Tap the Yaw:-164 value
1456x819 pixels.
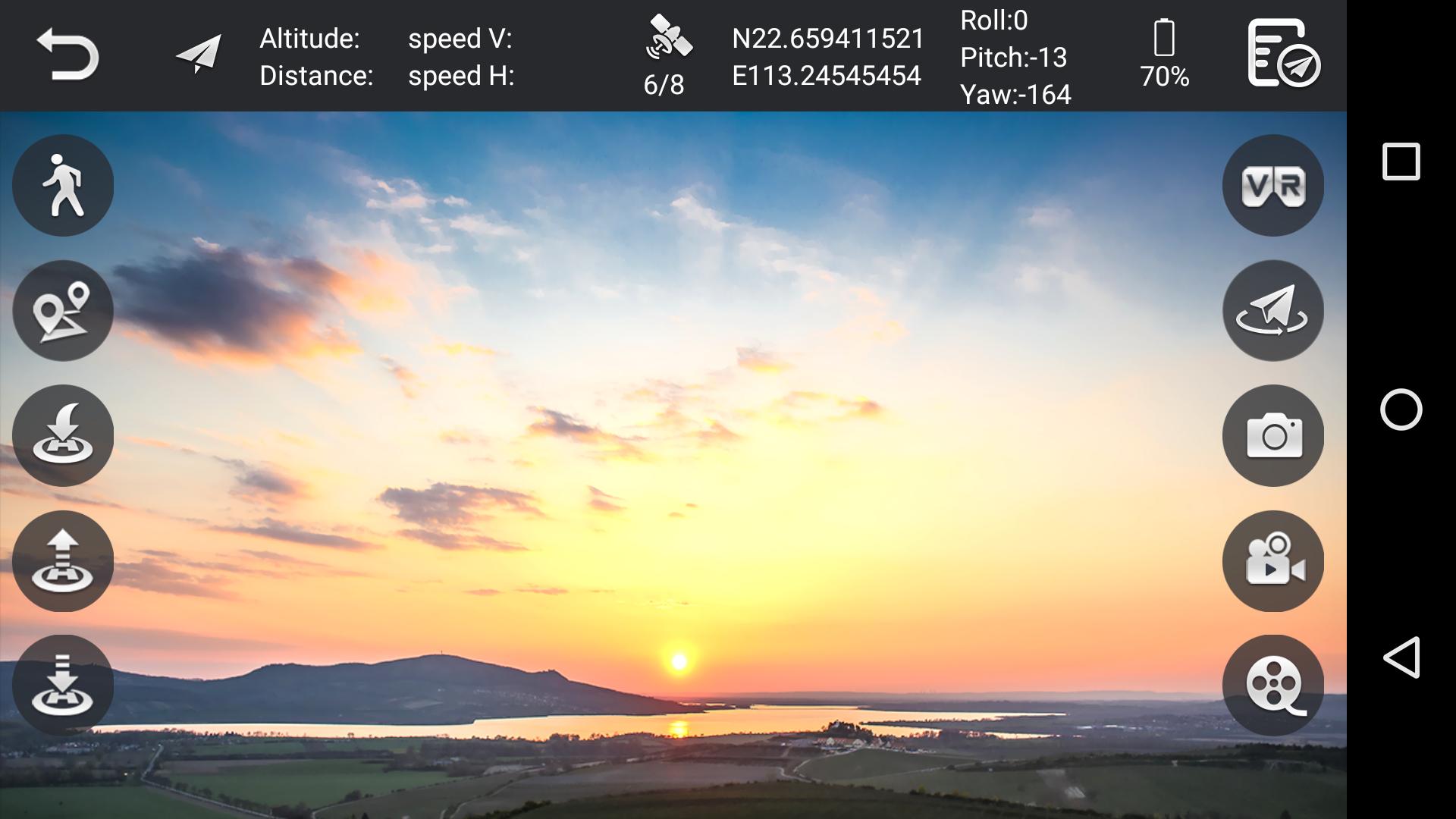tap(1015, 95)
